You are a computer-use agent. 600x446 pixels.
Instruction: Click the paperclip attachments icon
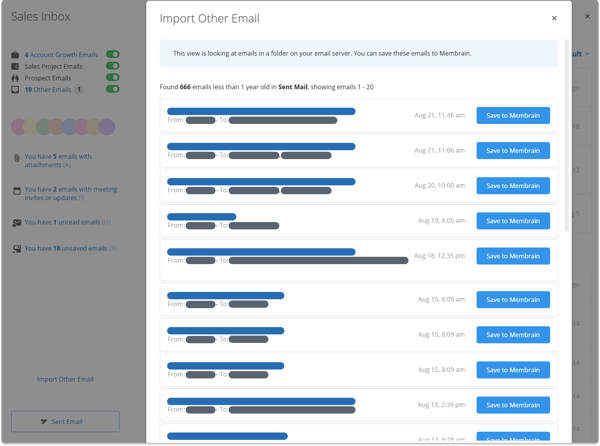(16, 158)
